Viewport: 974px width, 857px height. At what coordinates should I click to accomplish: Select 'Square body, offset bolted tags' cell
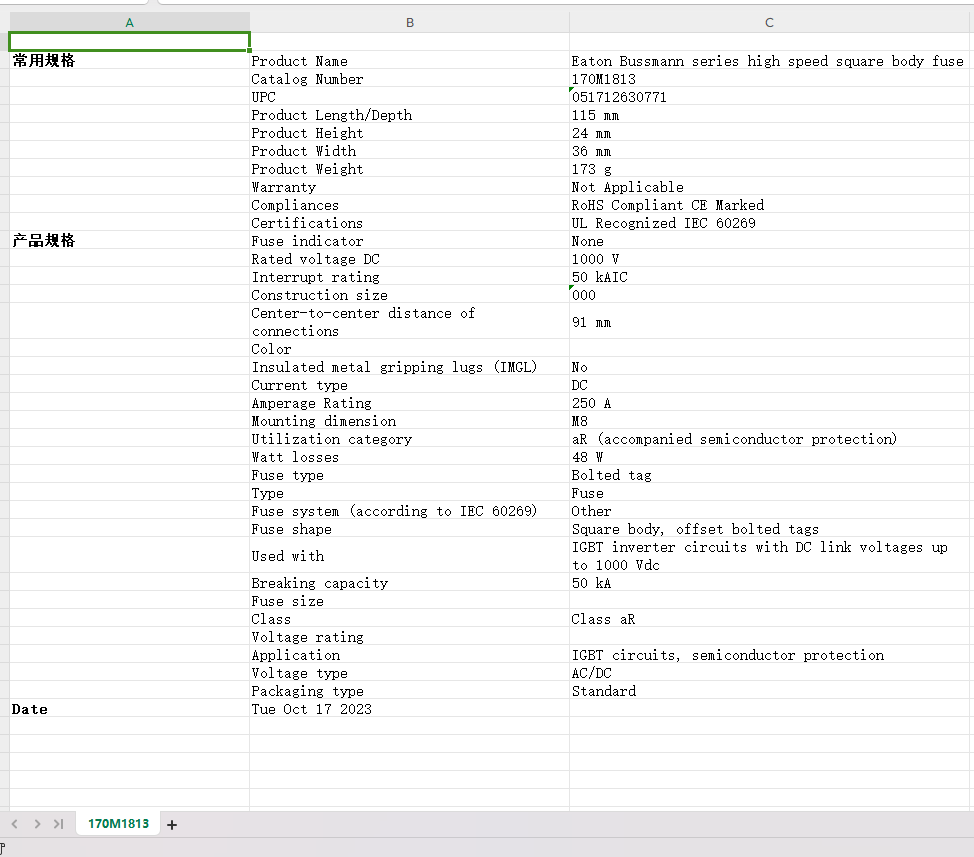pyautogui.click(x=769, y=528)
